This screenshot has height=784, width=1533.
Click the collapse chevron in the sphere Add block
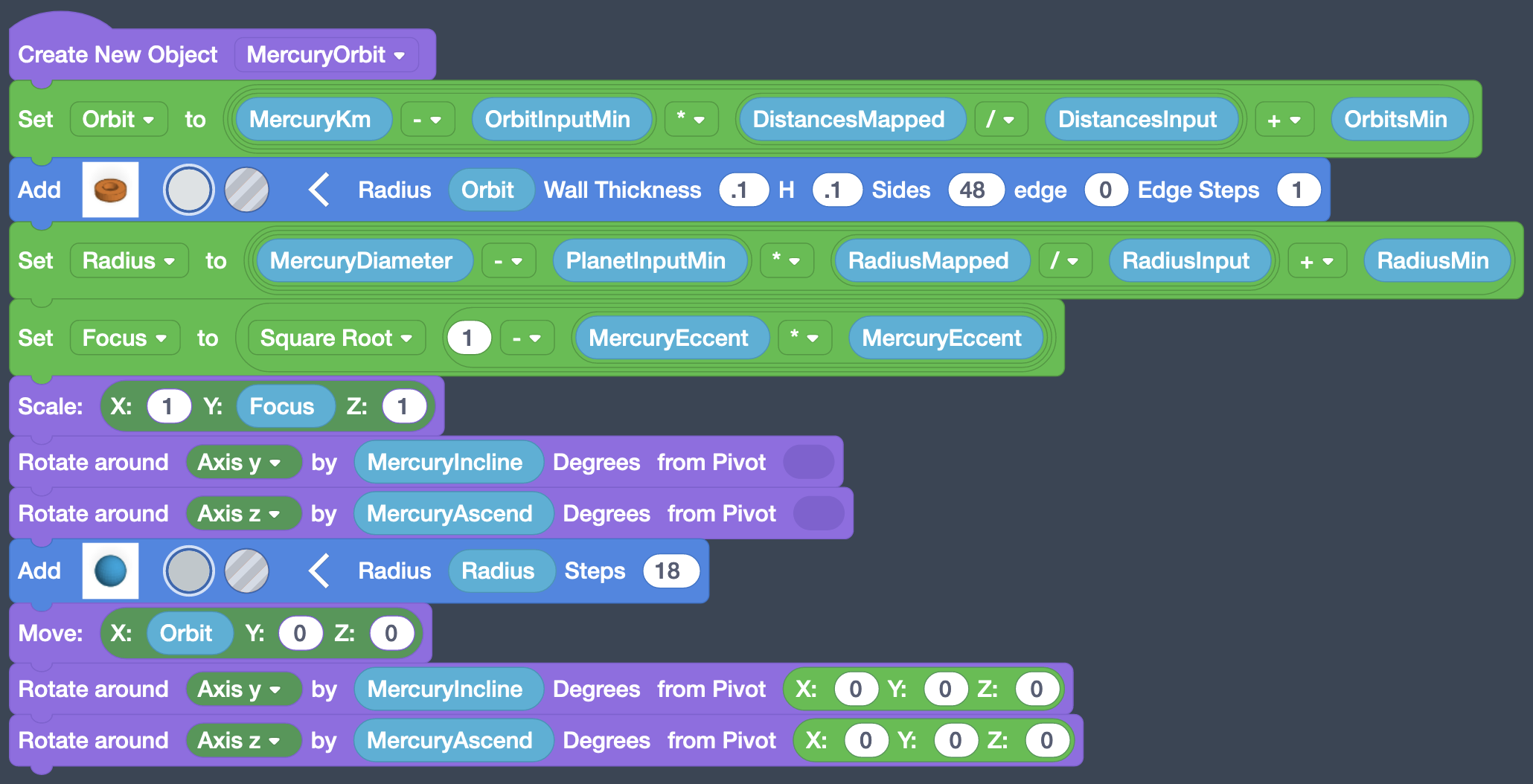point(319,571)
